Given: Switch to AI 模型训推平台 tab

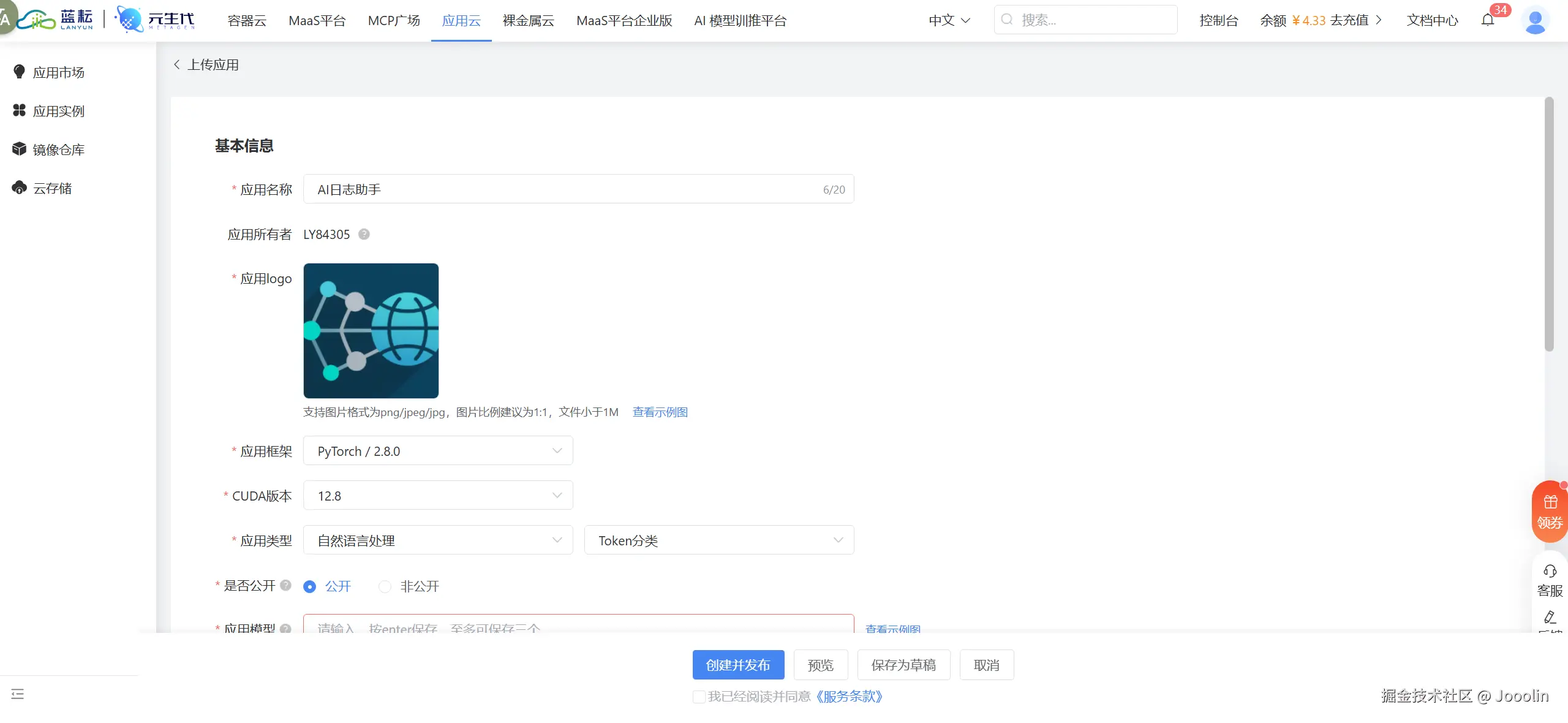Looking at the screenshot, I should coord(740,20).
